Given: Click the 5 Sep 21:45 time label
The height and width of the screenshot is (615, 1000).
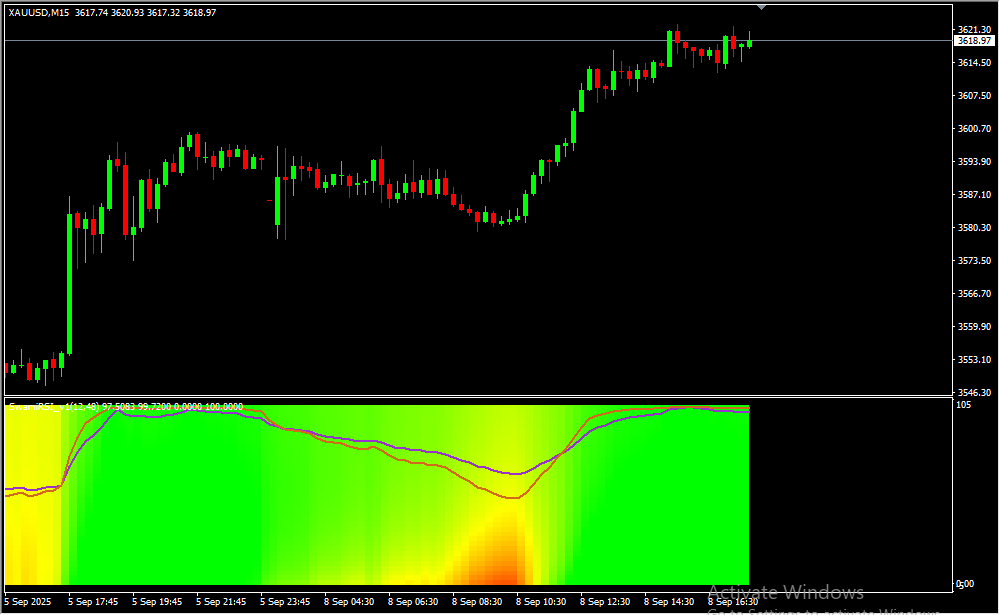Looking at the screenshot, I should tap(222, 602).
